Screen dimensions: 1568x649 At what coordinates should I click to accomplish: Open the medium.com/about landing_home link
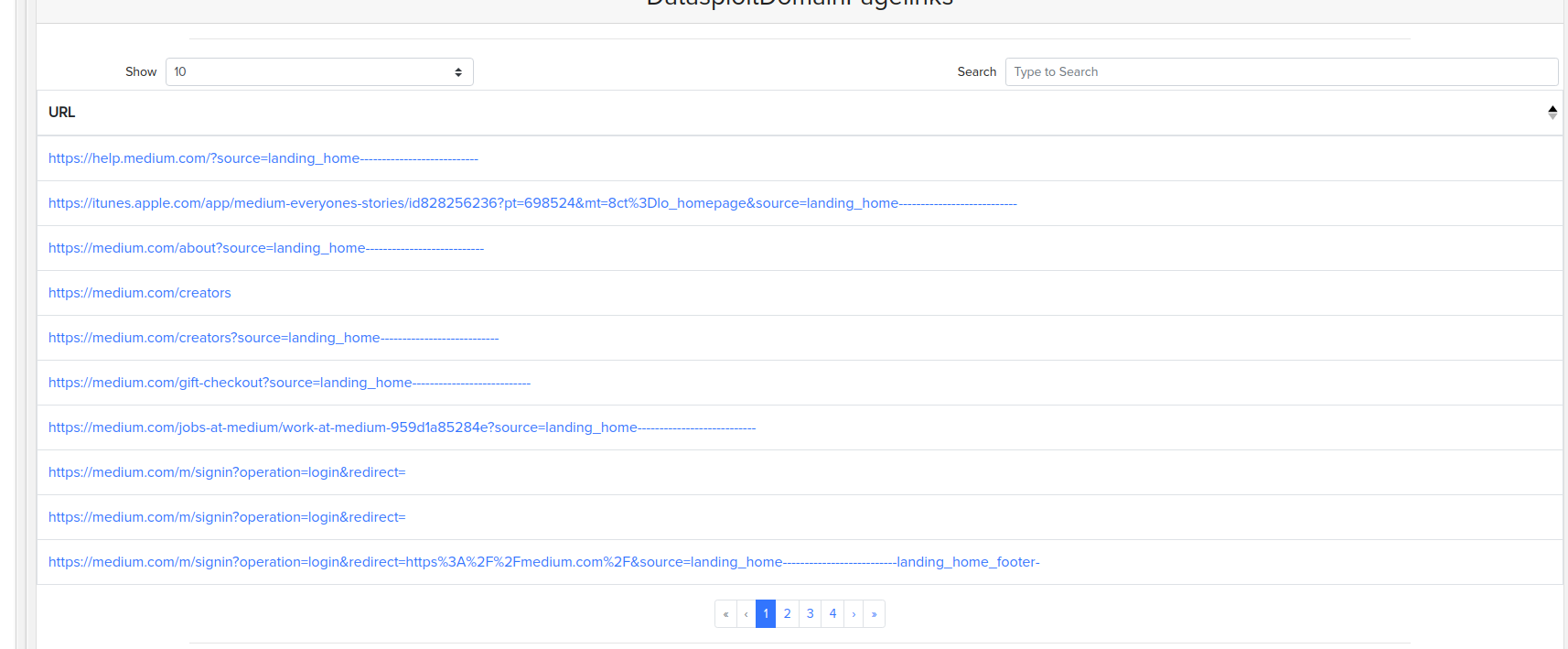[x=266, y=248]
